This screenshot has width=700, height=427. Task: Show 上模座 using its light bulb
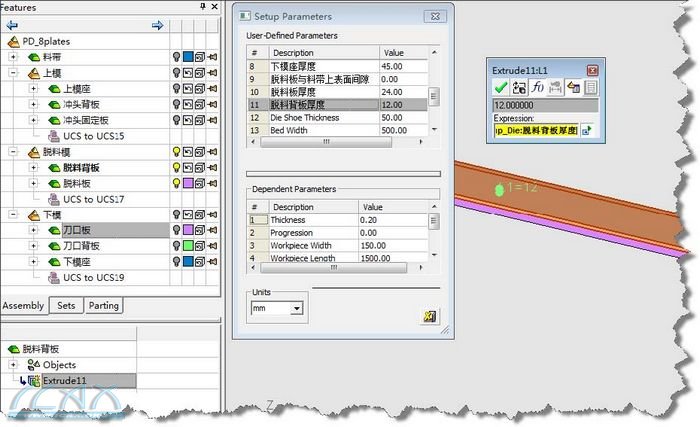coord(176,88)
